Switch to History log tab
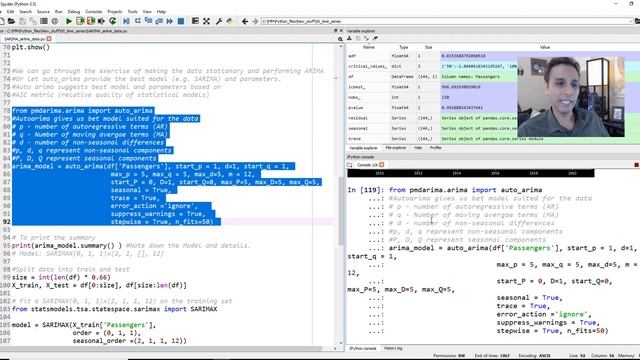Image resolution: width=640 pixels, height=360 pixels. (x=393, y=349)
